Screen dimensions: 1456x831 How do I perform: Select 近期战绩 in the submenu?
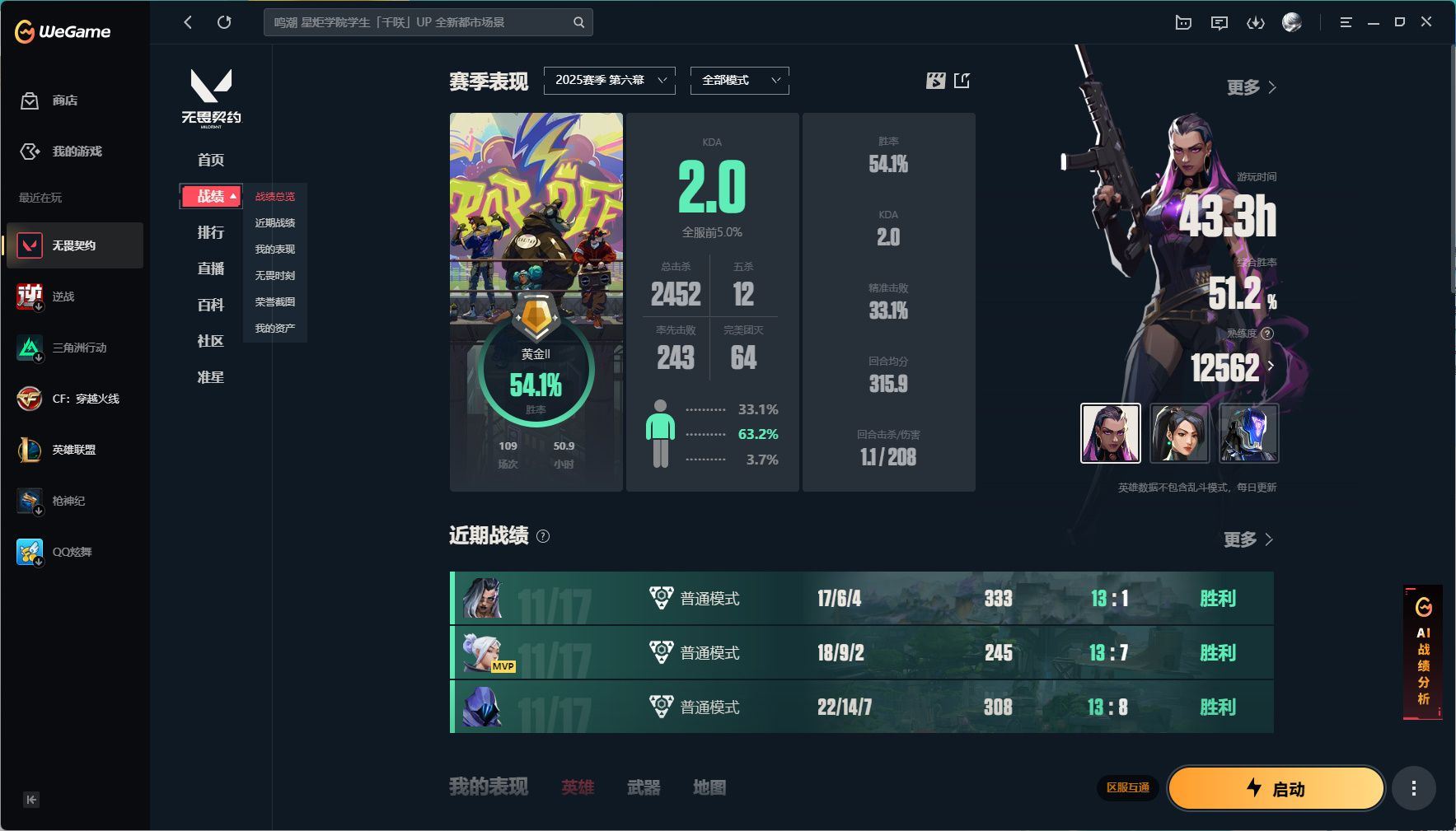tap(274, 222)
